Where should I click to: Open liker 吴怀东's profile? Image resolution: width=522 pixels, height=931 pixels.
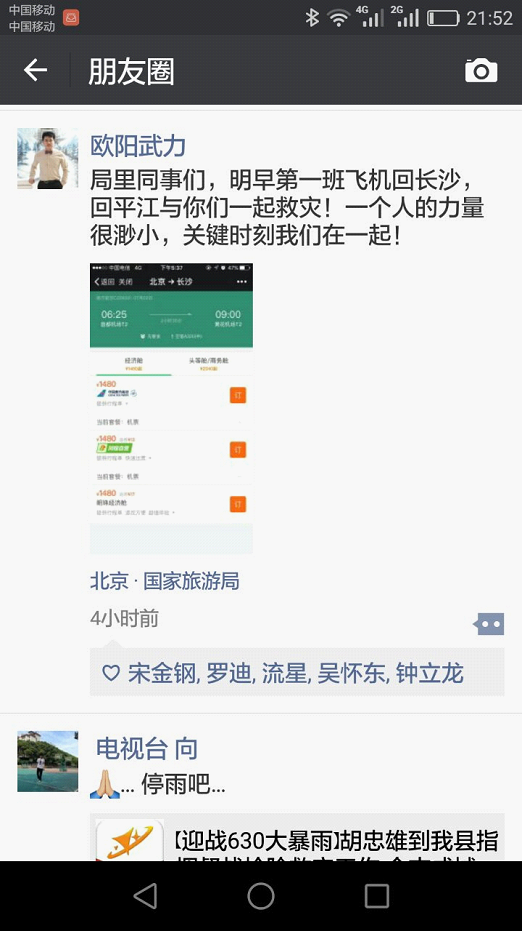(x=351, y=673)
